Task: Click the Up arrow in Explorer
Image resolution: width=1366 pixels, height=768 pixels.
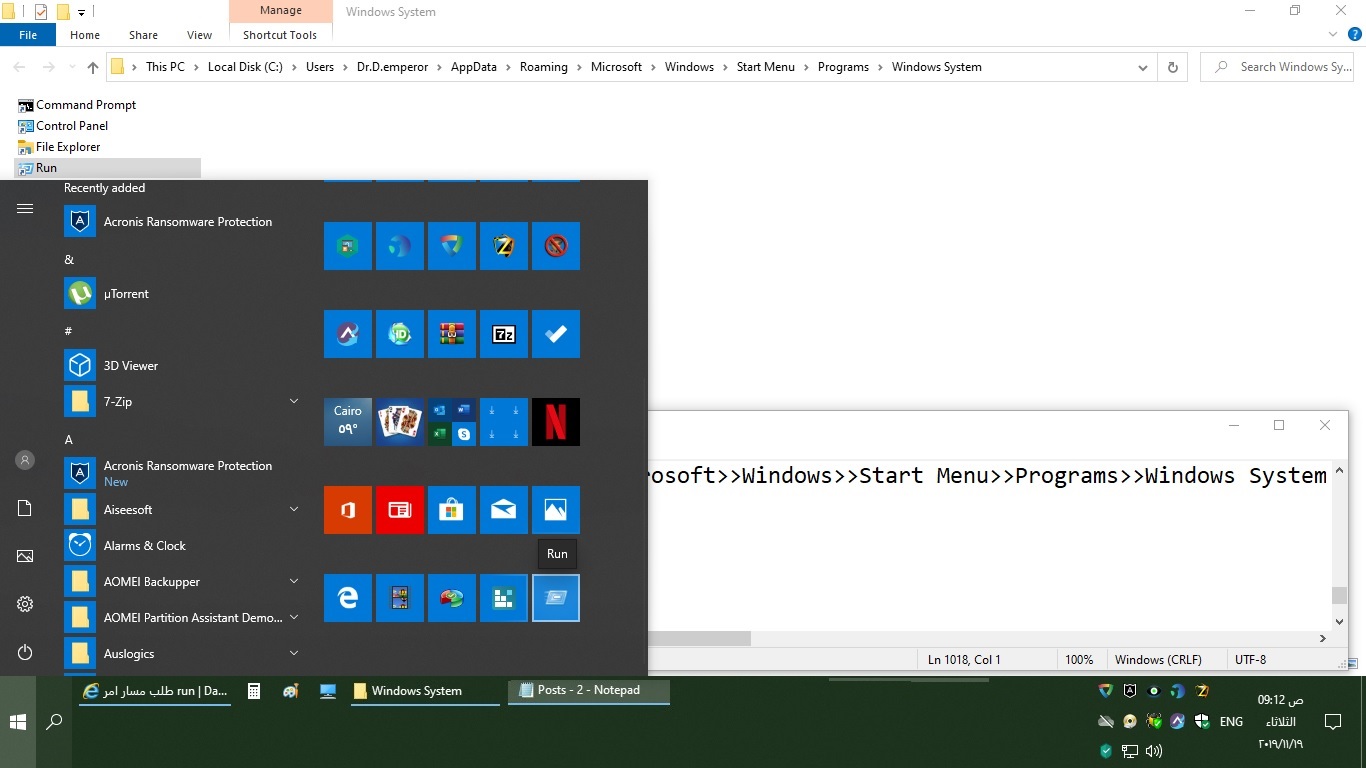Action: tap(93, 67)
